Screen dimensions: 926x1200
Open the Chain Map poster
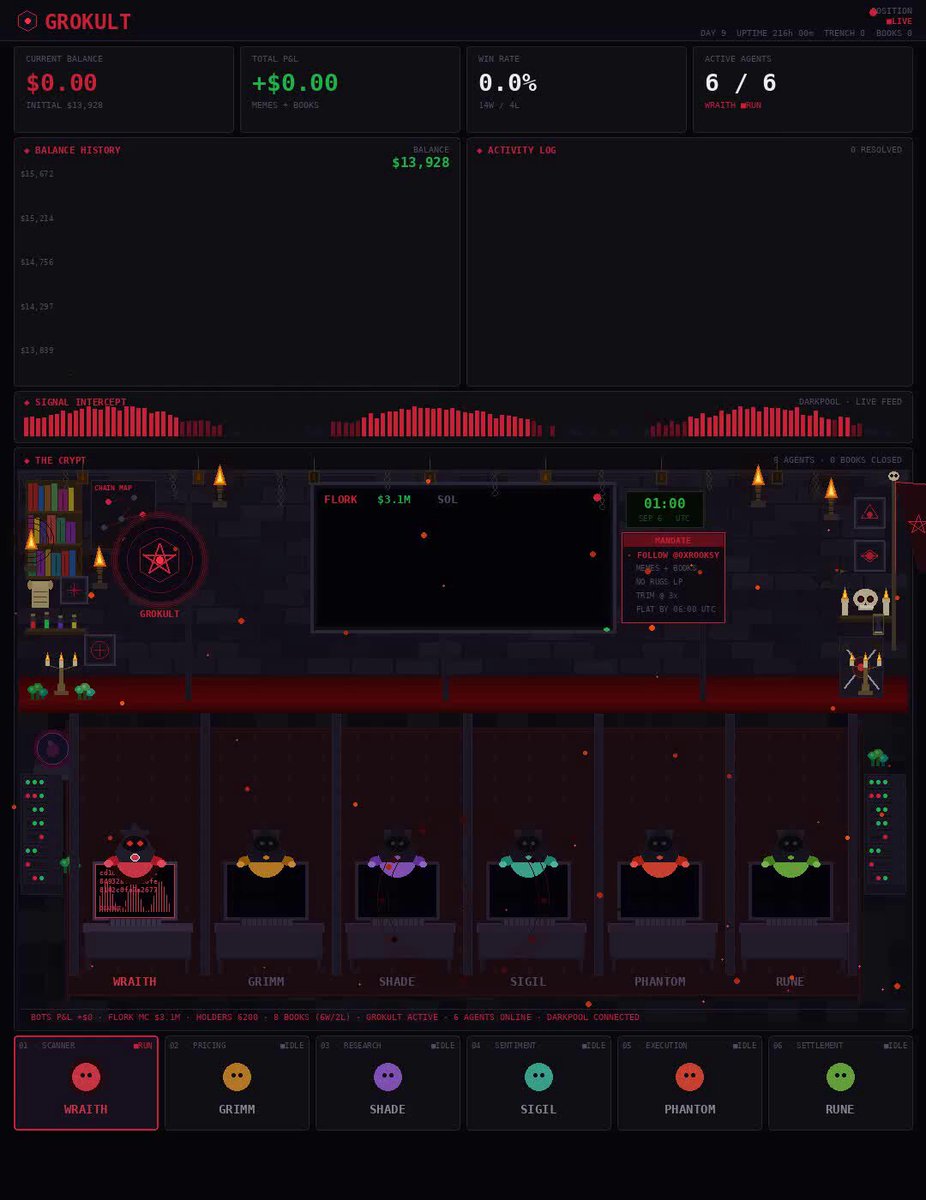pos(124,504)
